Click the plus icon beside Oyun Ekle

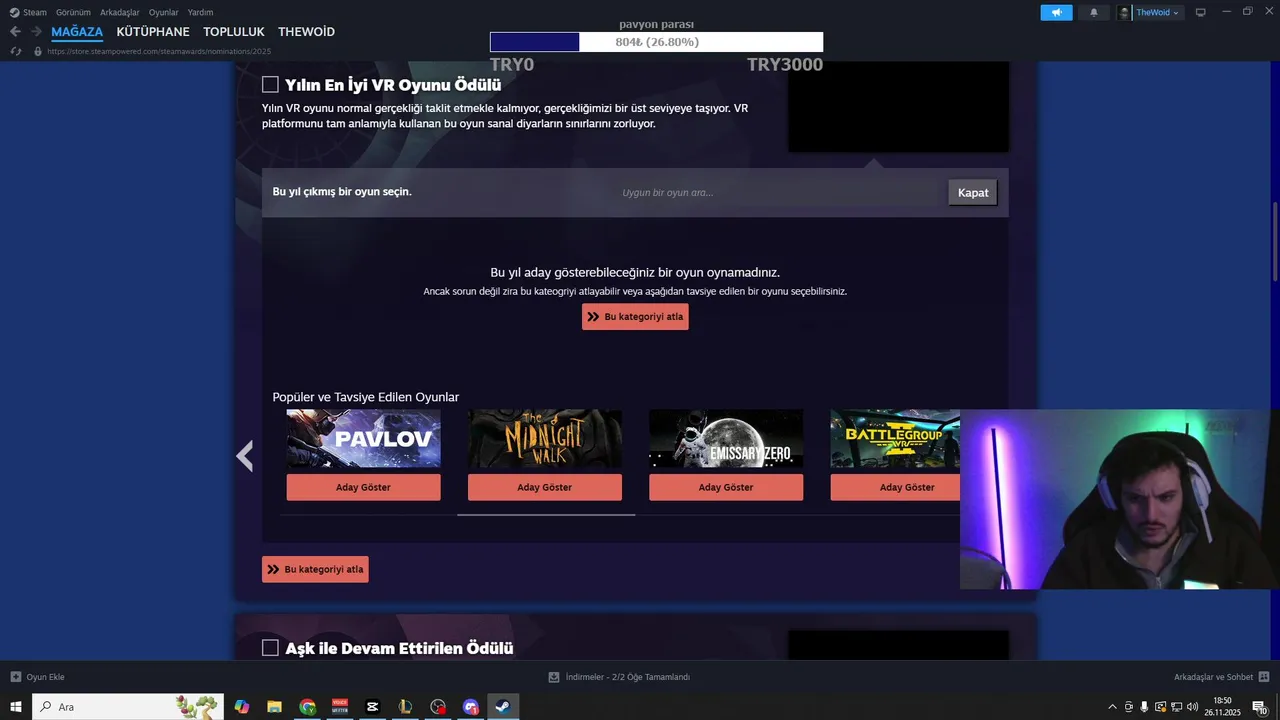coord(15,677)
